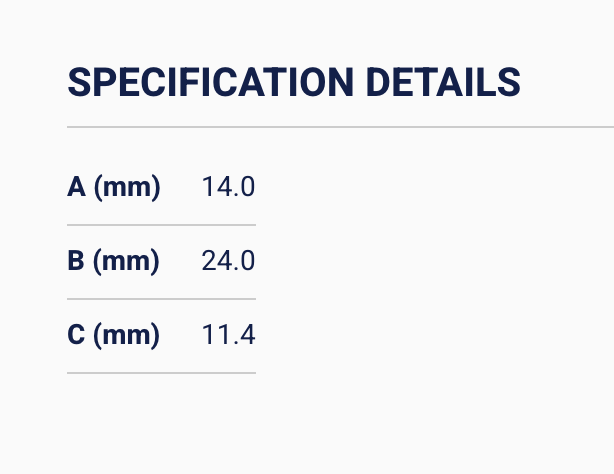The width and height of the screenshot is (614, 474).
Task: Click the divider line below the 11.4 row
Action: coord(161,373)
